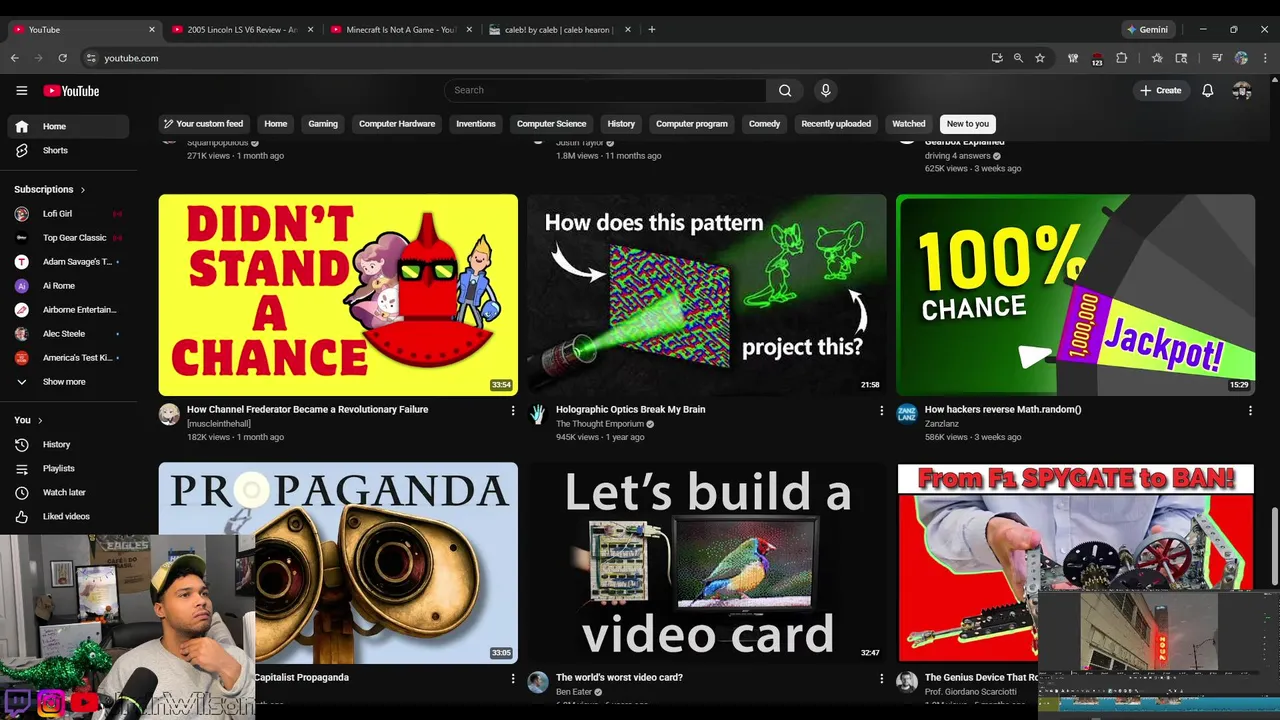Play the Didn't Stand A Chance thumbnail
Image resolution: width=1280 pixels, height=720 pixels.
(x=338, y=295)
